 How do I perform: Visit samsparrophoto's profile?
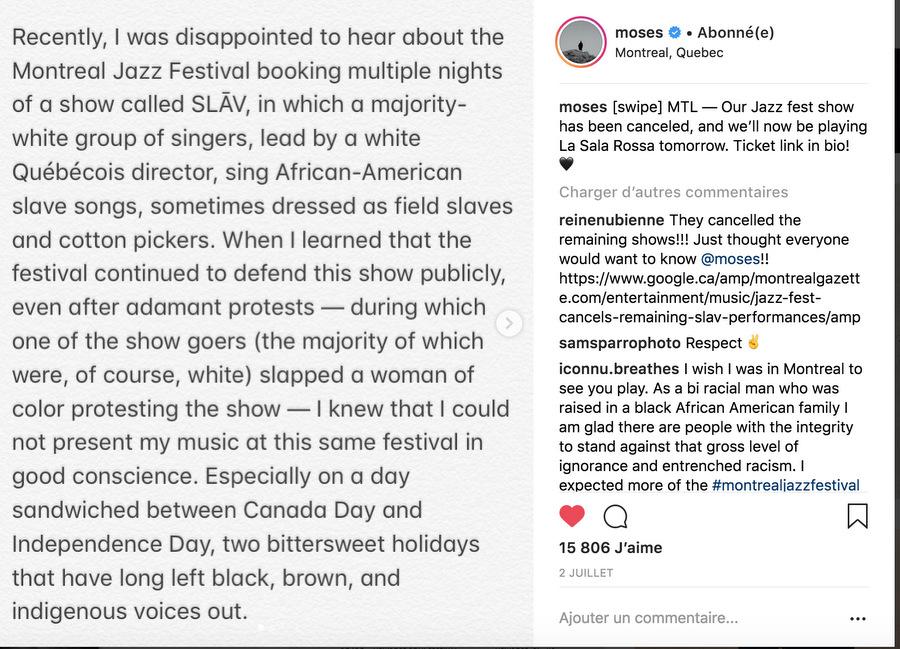pyautogui.click(x=619, y=343)
